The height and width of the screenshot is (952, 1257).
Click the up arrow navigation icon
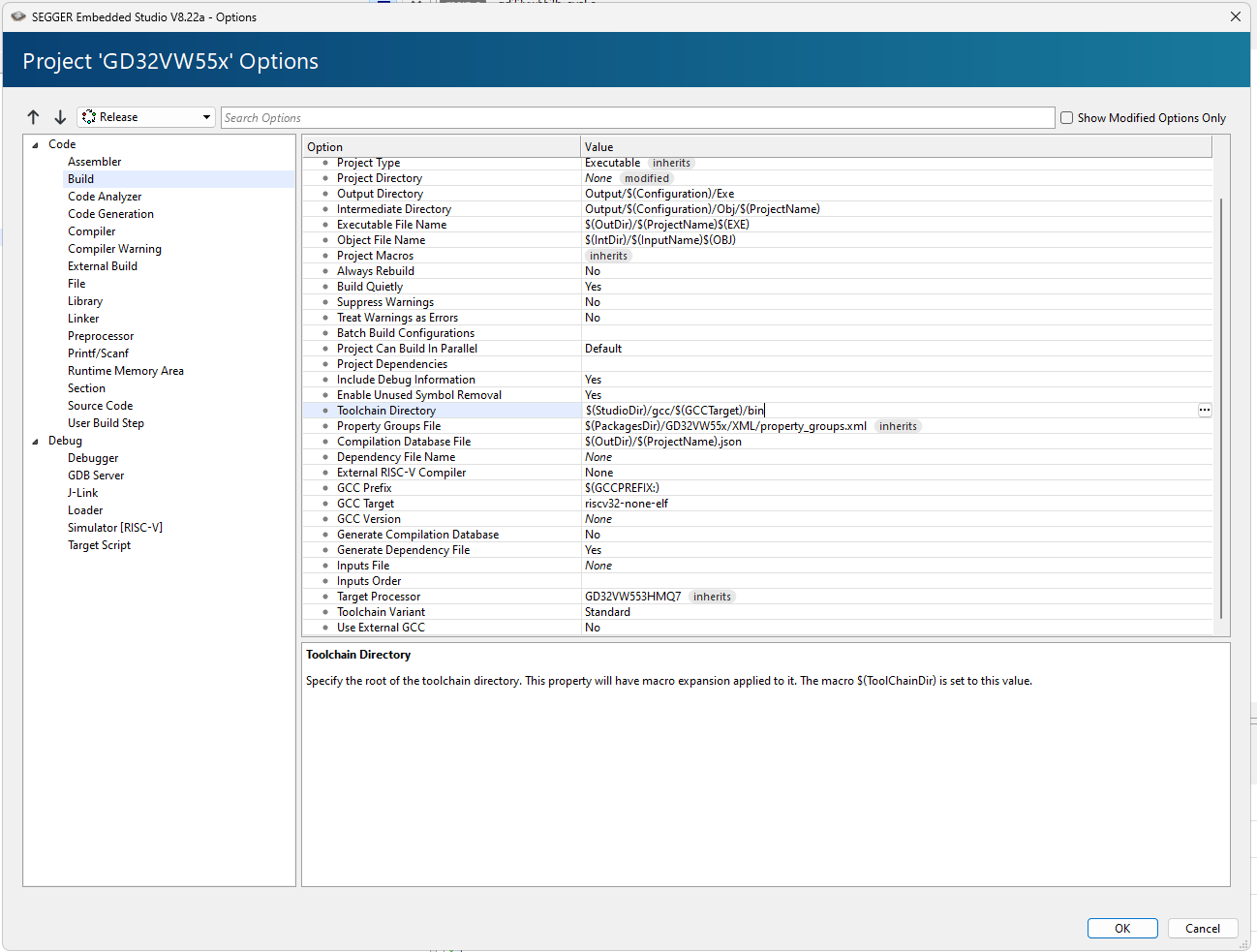tap(34, 117)
